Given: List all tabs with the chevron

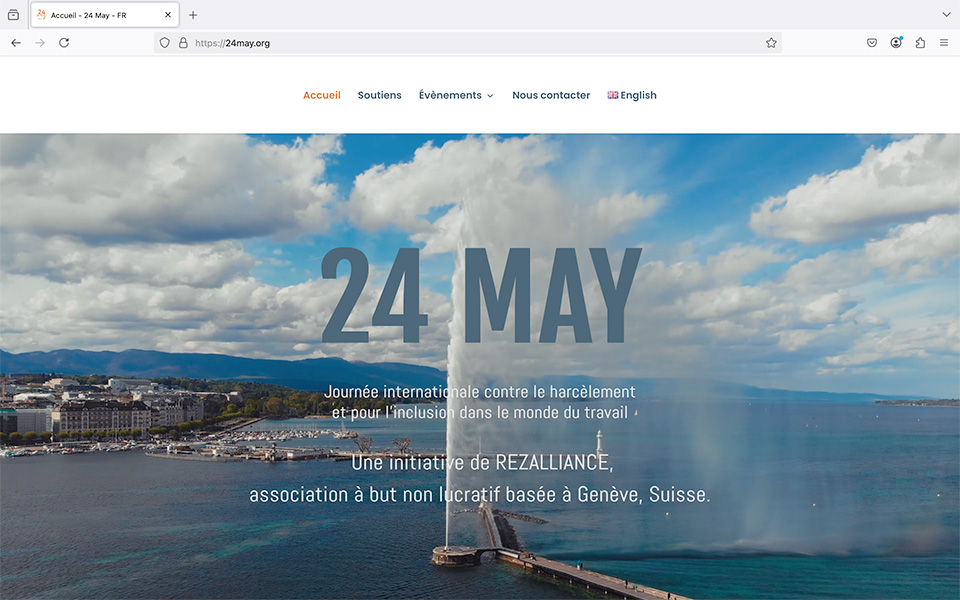Looking at the screenshot, I should 946,15.
